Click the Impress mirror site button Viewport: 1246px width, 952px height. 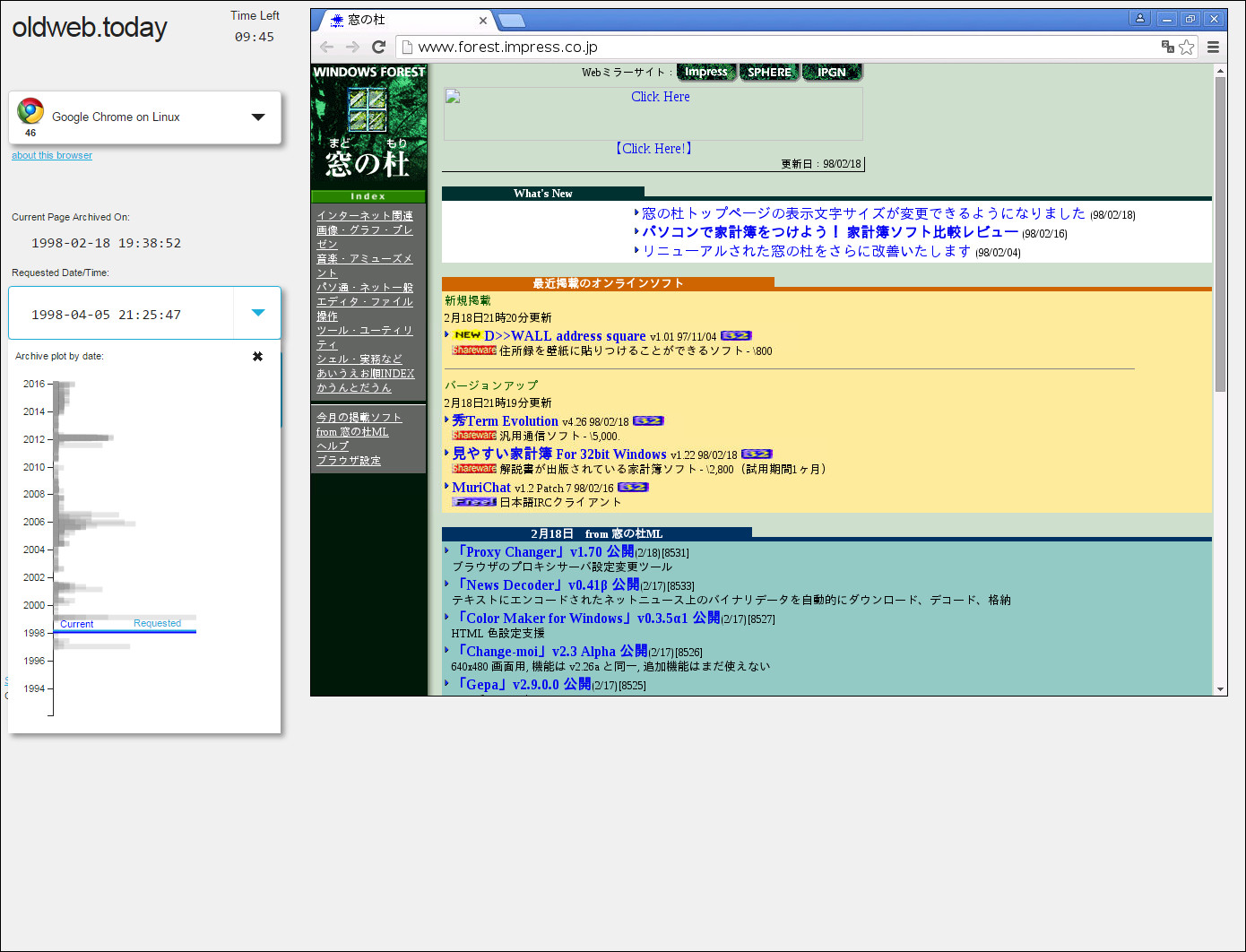[x=706, y=72]
